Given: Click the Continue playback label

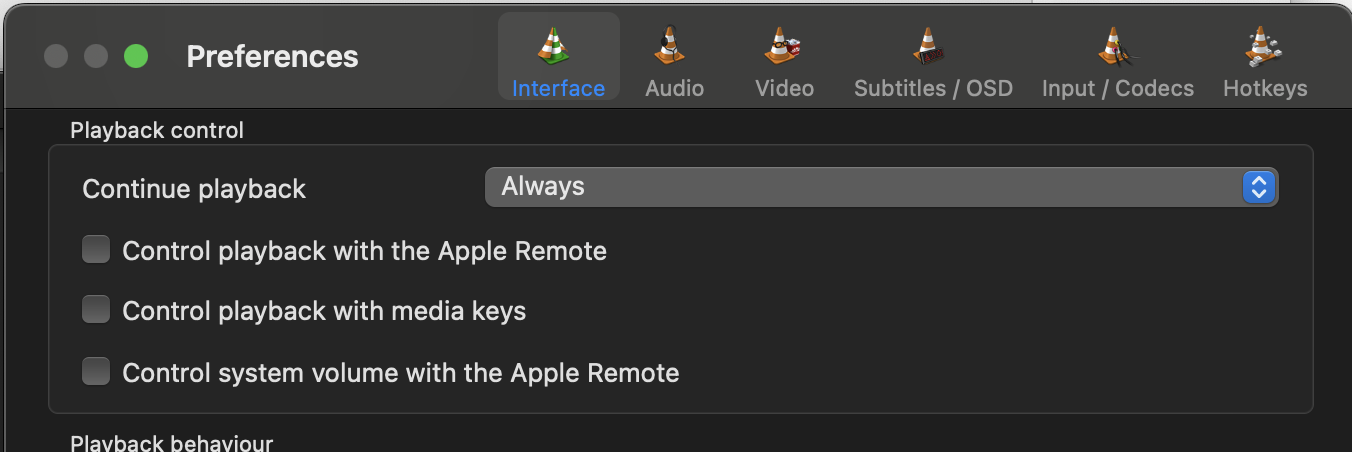Looking at the screenshot, I should coord(194,189).
